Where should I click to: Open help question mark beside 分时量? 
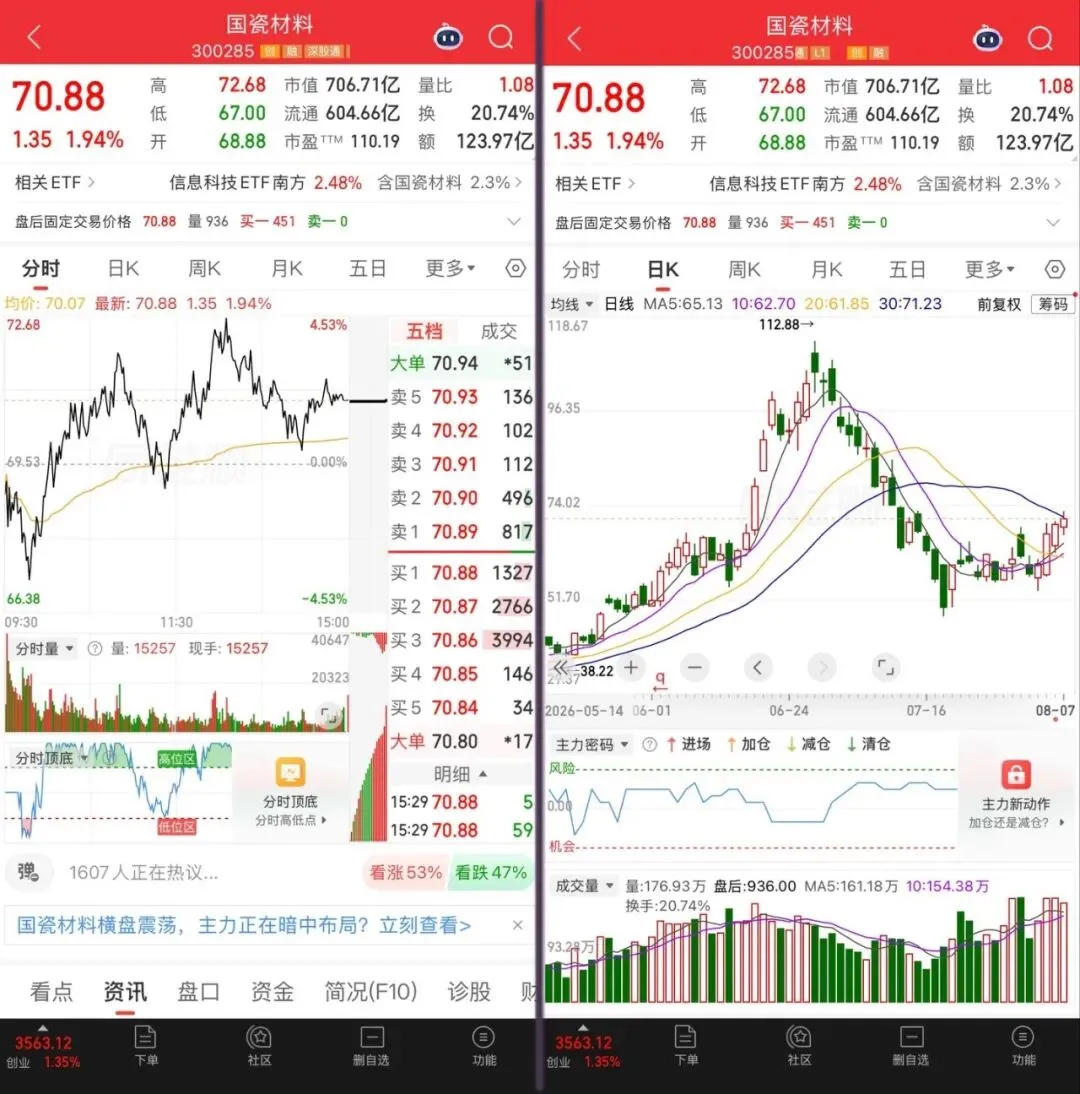point(95,649)
